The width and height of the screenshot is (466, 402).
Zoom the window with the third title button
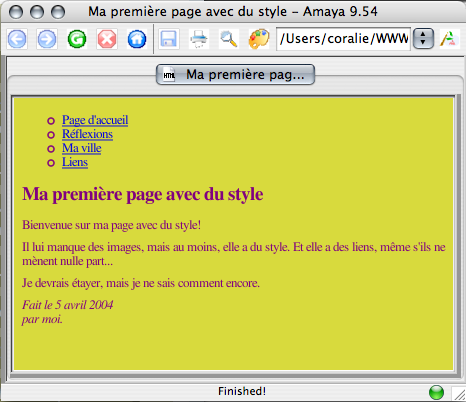click(x=58, y=12)
